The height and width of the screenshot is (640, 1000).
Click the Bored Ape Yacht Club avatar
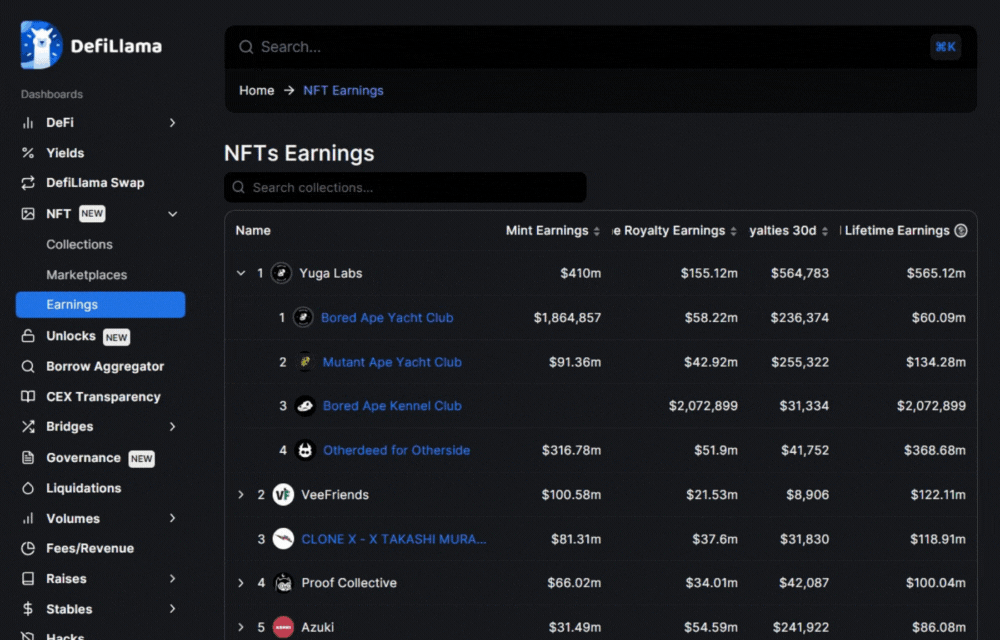[303, 317]
